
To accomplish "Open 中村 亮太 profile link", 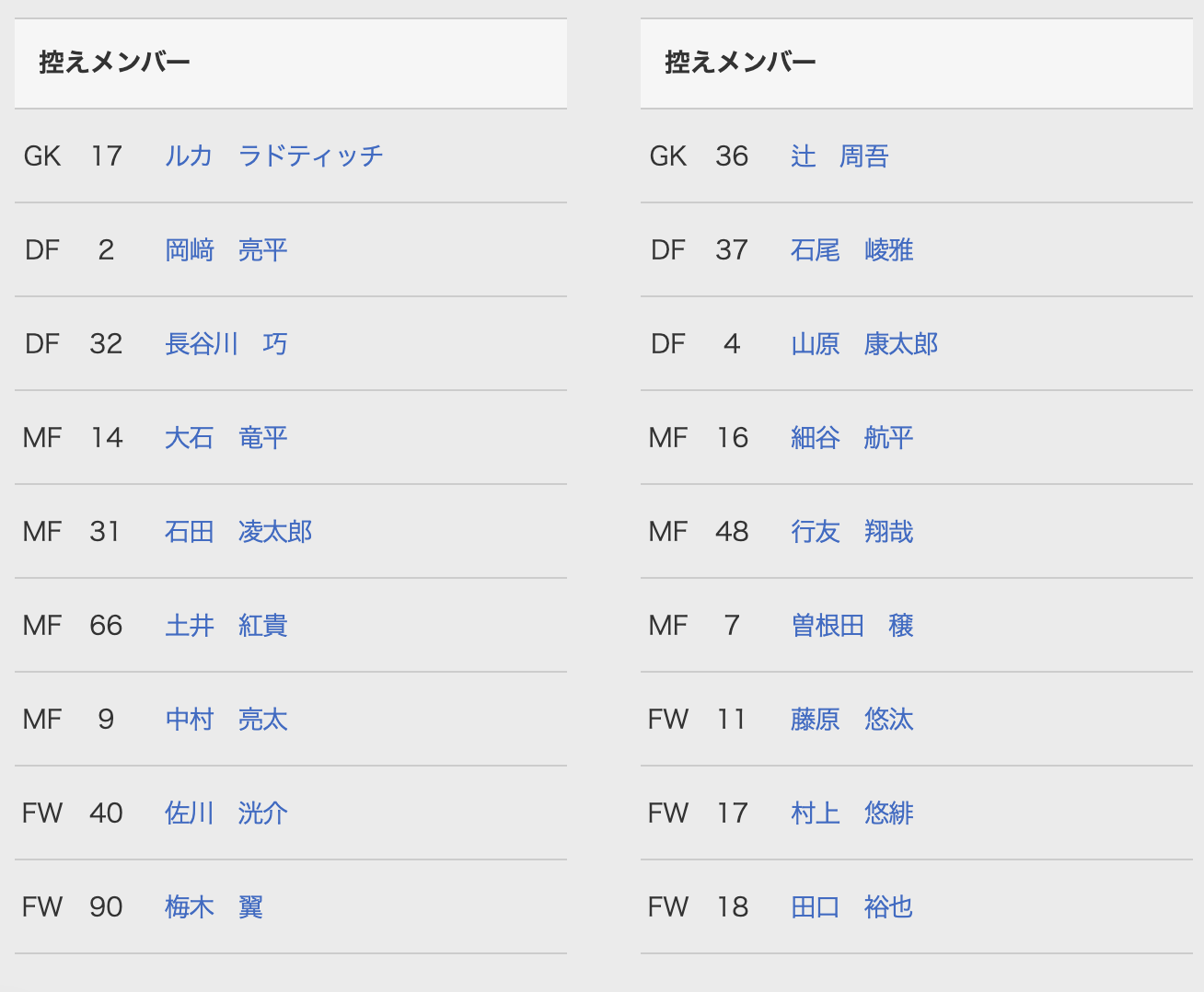I will [226, 720].
